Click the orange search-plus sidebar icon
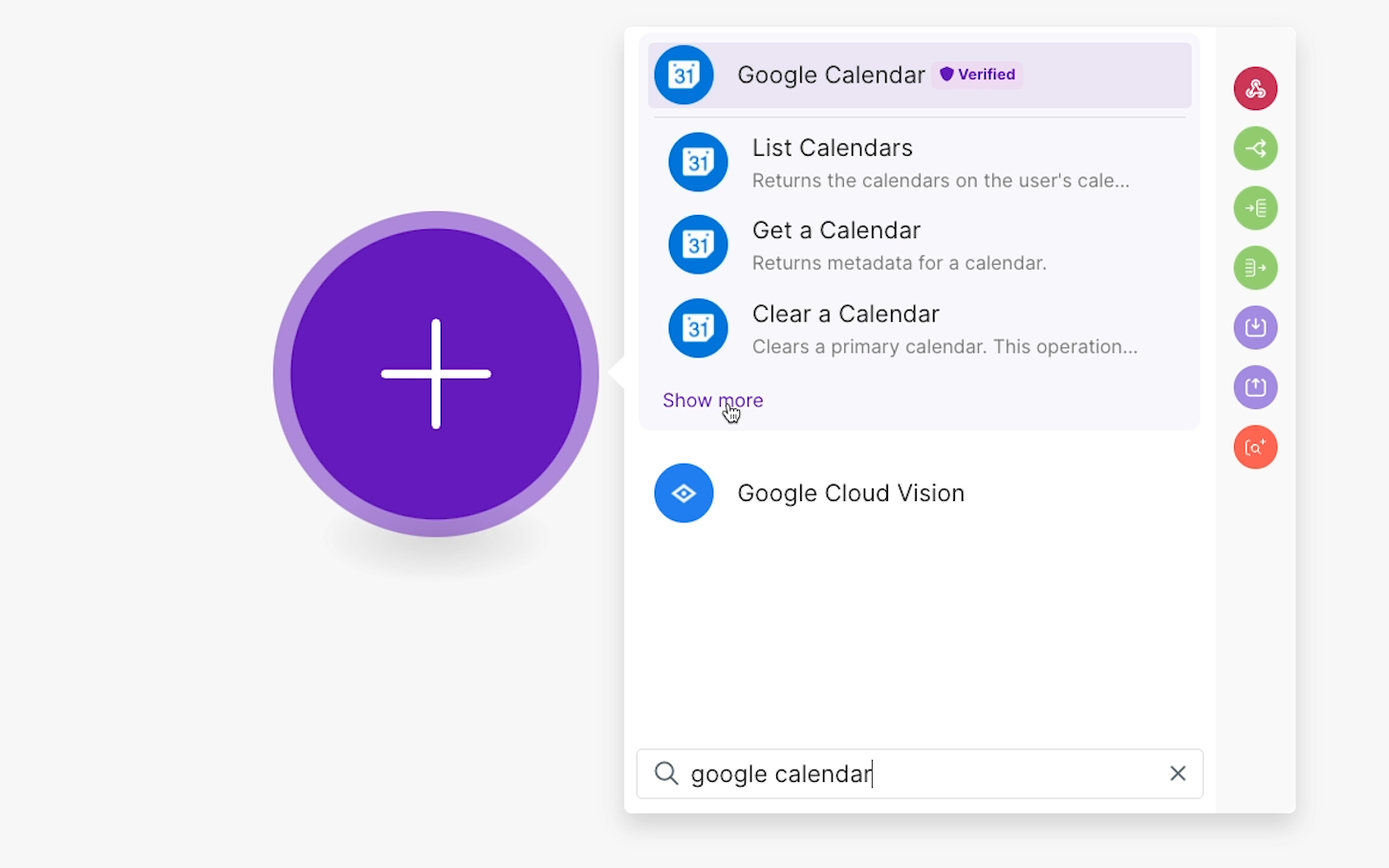Image resolution: width=1389 pixels, height=868 pixels. click(1255, 446)
